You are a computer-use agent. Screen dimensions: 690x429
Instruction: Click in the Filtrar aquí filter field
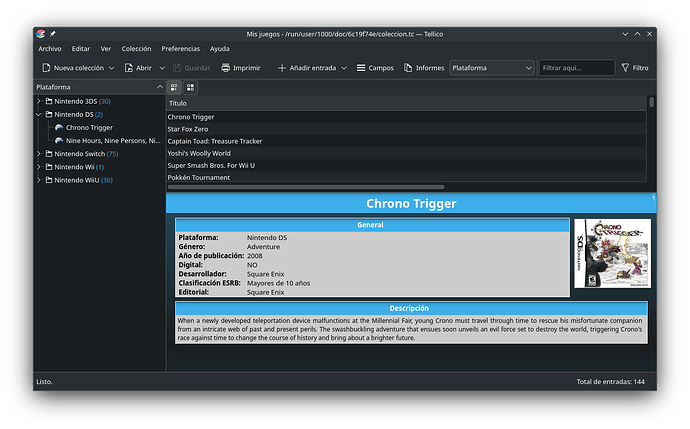(577, 68)
